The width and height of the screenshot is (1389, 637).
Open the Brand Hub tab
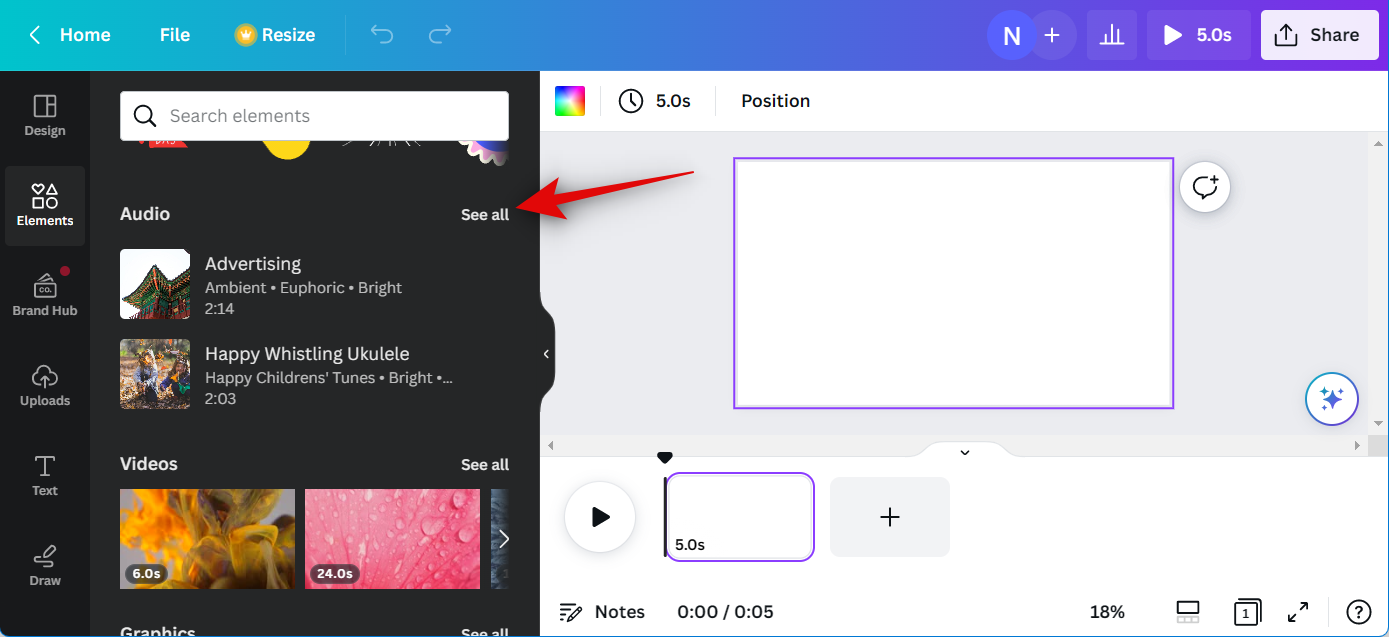[45, 294]
